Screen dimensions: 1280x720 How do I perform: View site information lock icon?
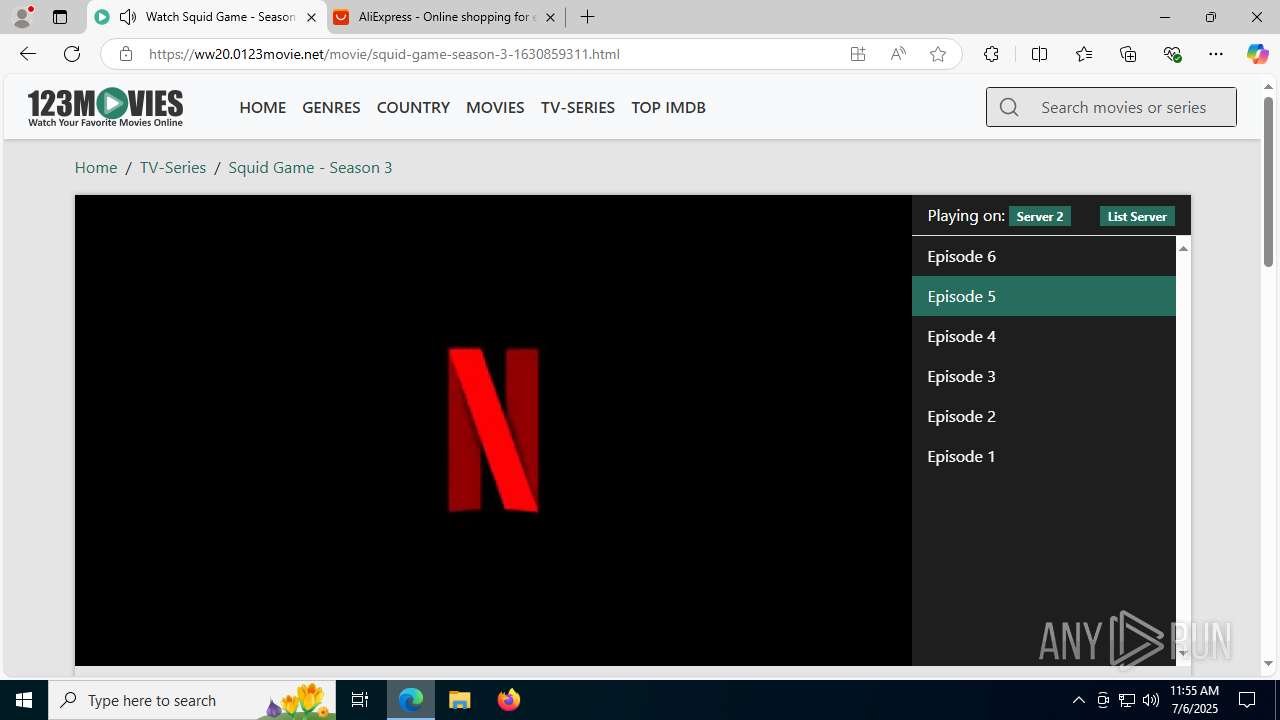(x=125, y=54)
